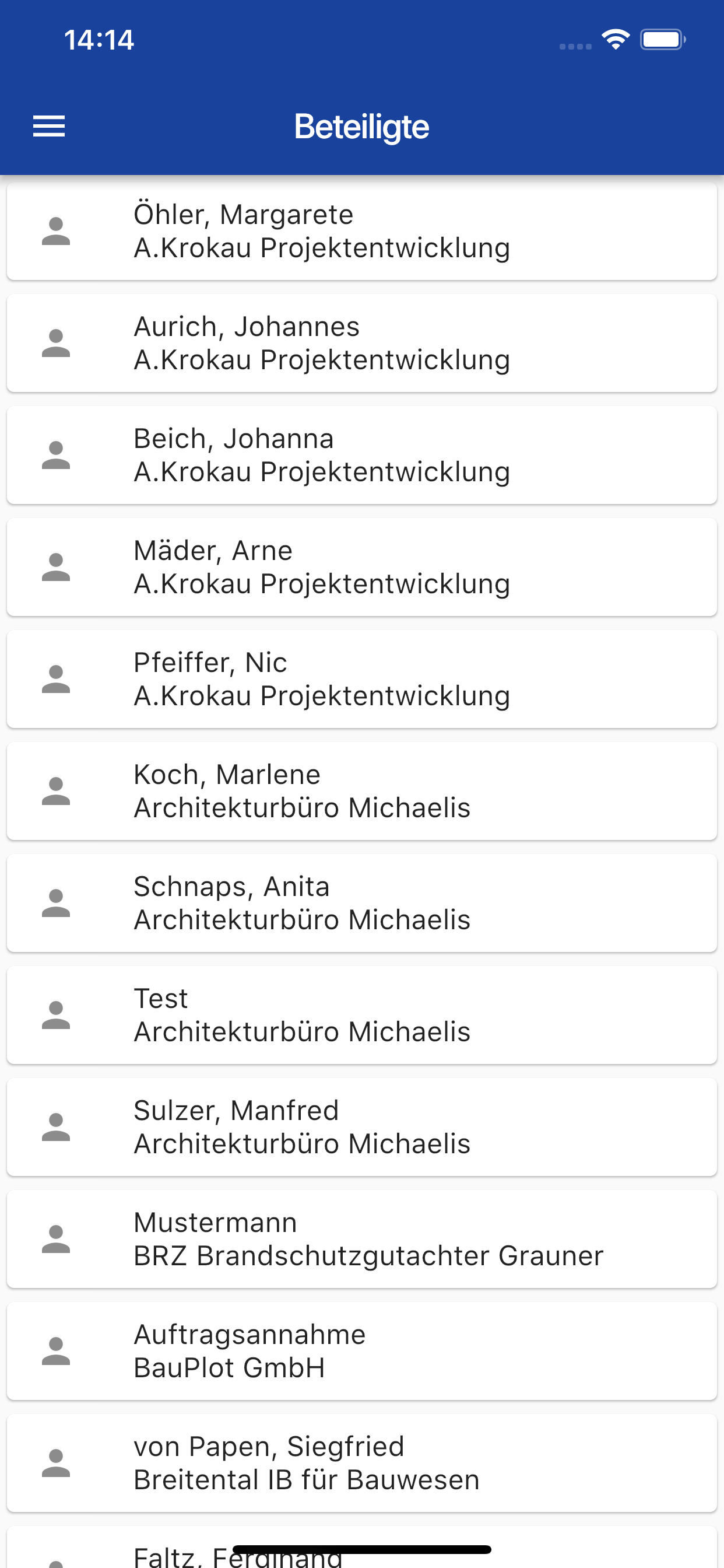Image resolution: width=724 pixels, height=1568 pixels.
Task: Tap person icon beside Beich, Johanna
Action: (56, 456)
